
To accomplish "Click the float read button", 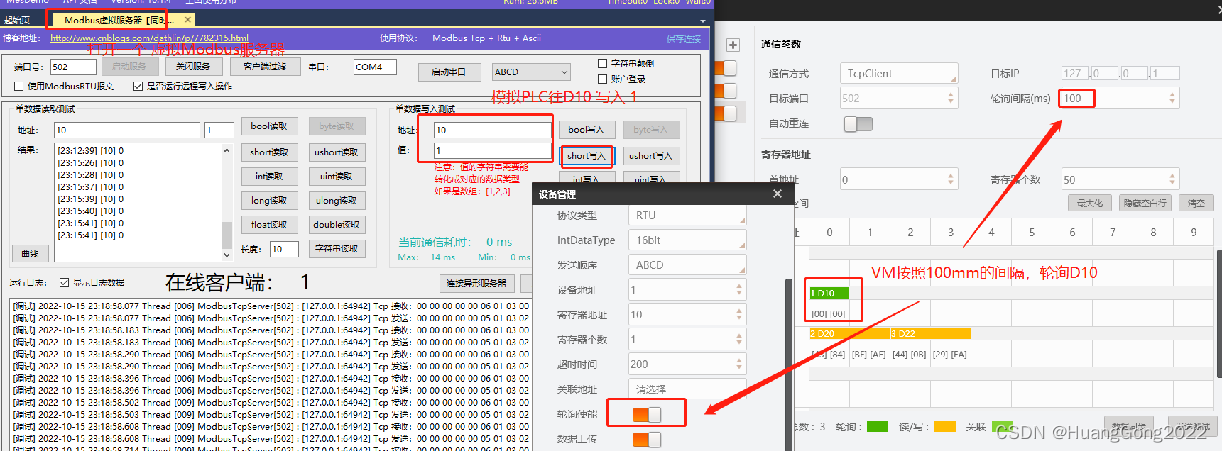I will coord(268,224).
